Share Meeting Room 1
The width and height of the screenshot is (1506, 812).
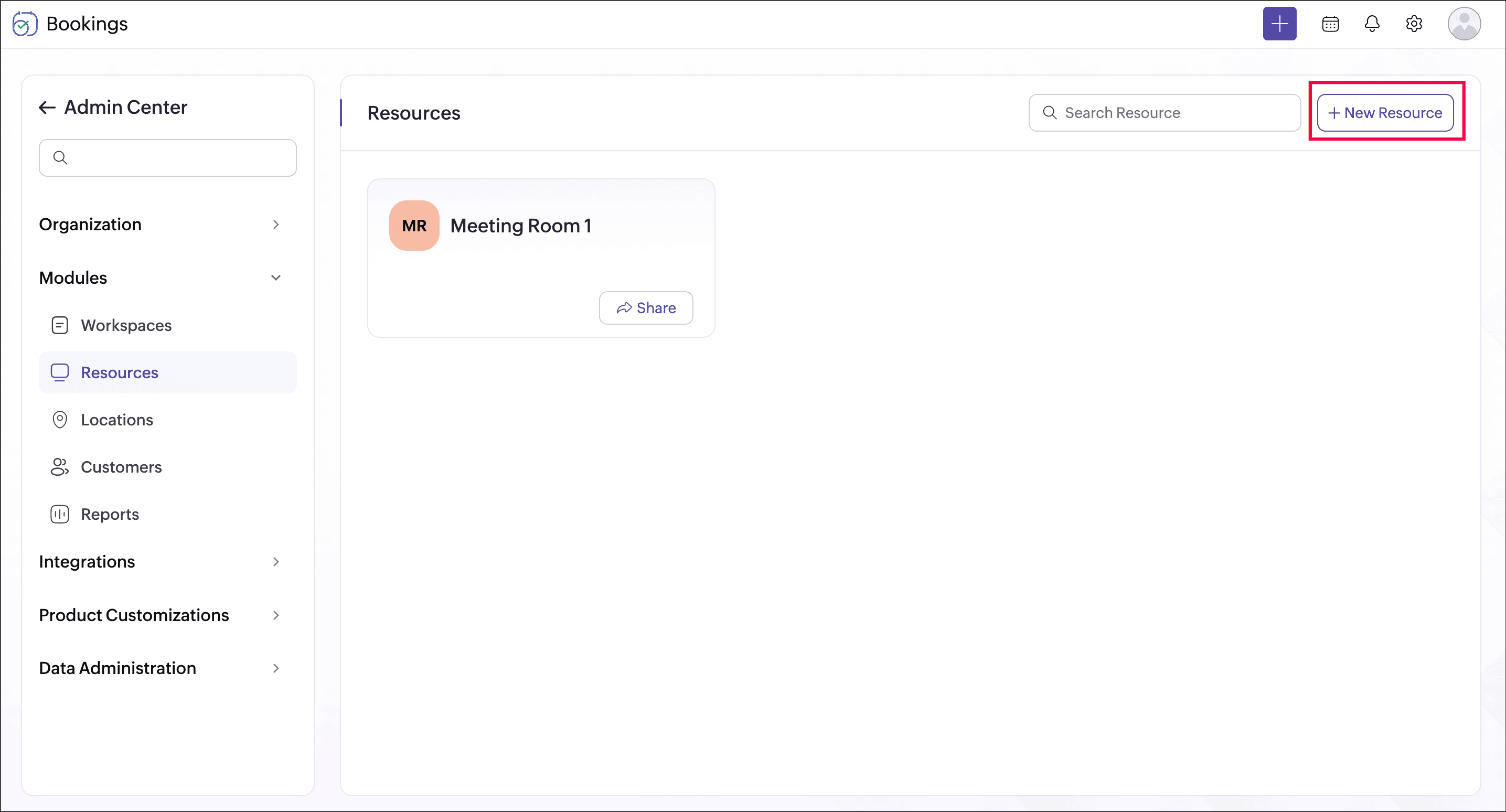tap(646, 308)
